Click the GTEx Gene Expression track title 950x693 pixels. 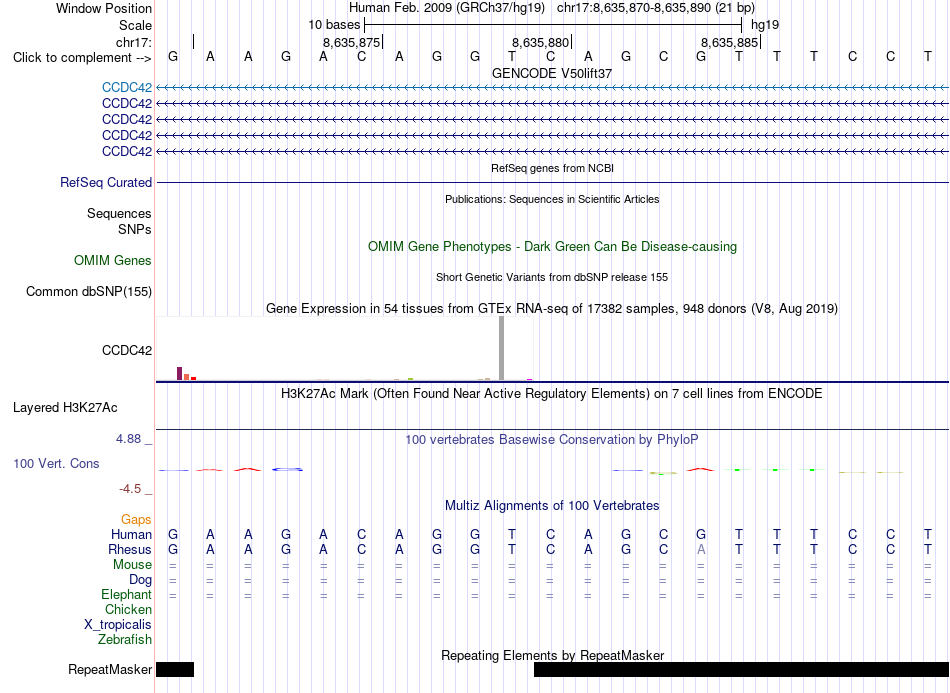click(552, 309)
